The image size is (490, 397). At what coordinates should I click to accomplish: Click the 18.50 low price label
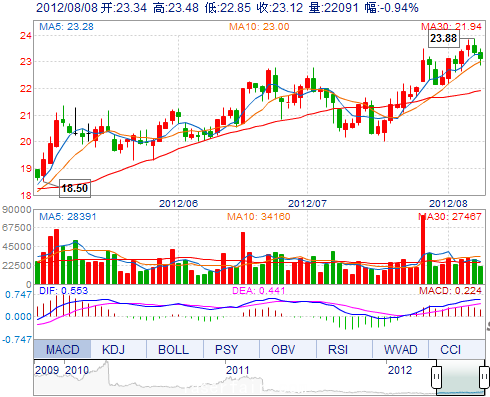(x=75, y=188)
